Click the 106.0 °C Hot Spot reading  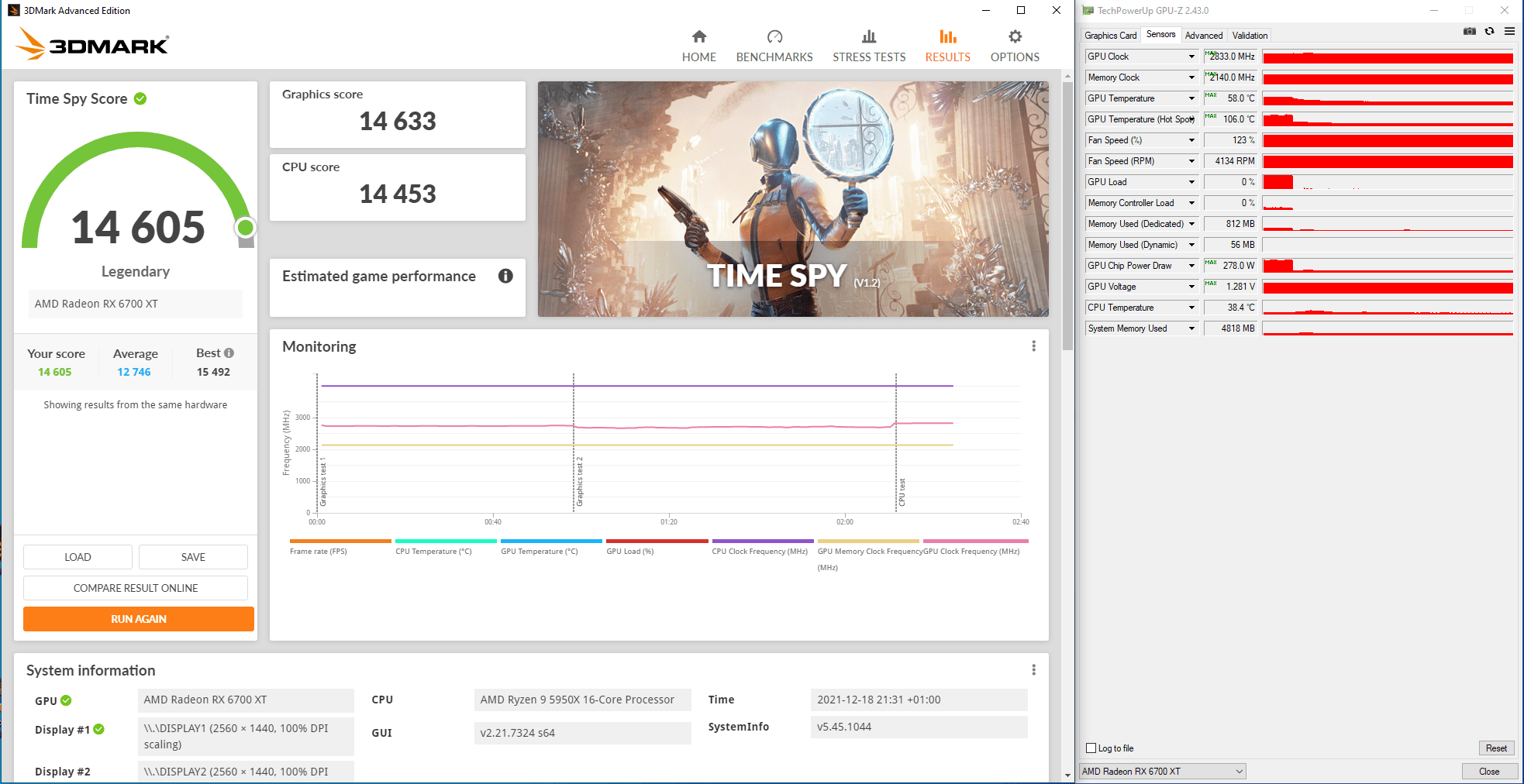click(1229, 119)
